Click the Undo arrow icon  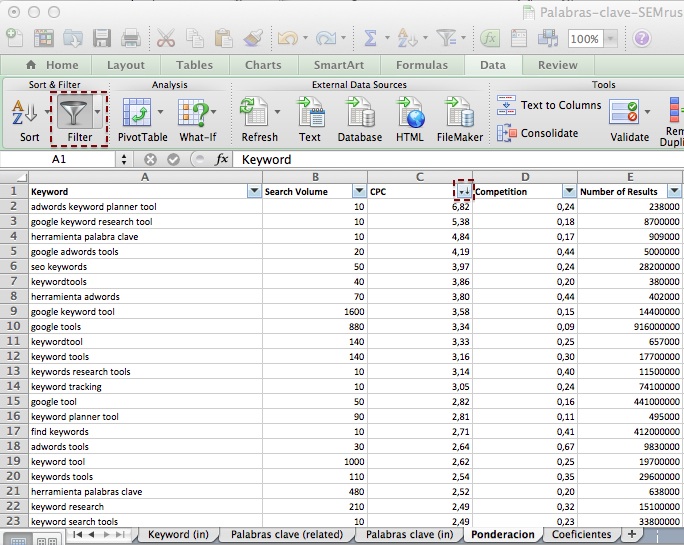tap(287, 38)
